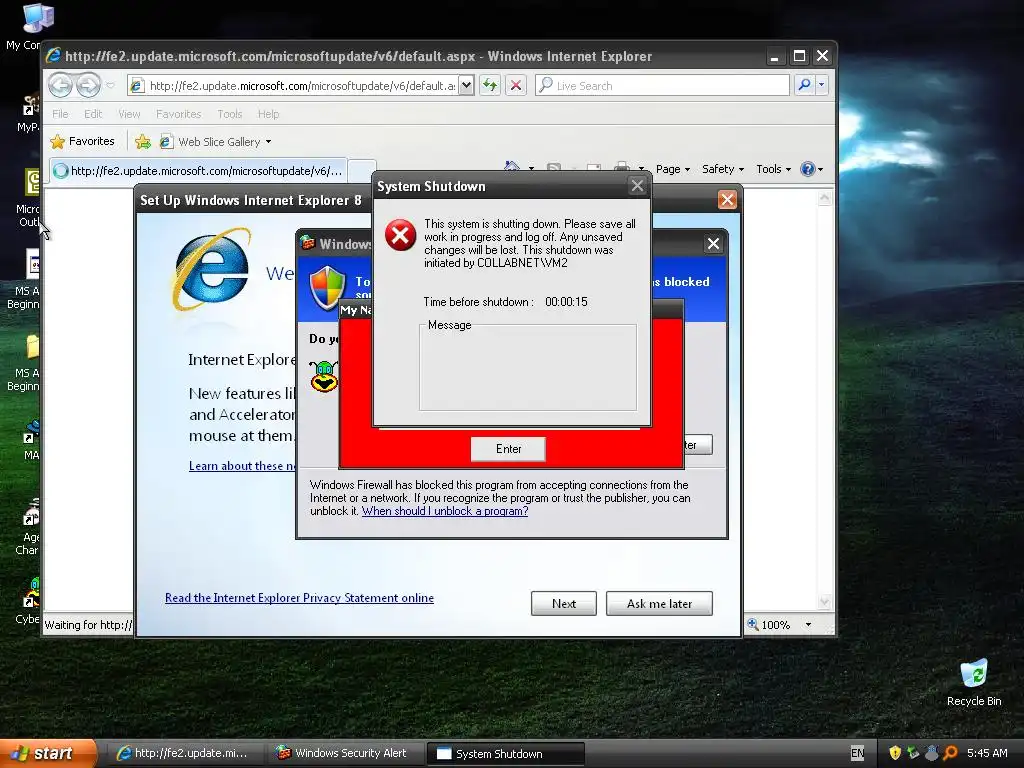Click the IE Forward navigation arrow
The width and height of the screenshot is (1024, 768).
(x=88, y=85)
